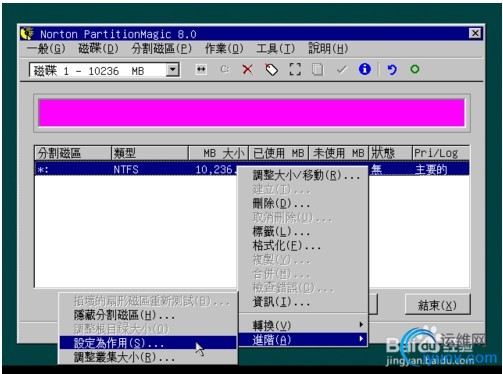The width and height of the screenshot is (503, 374).
Task: Click the blue Info toolbar icon
Action: coord(365,69)
